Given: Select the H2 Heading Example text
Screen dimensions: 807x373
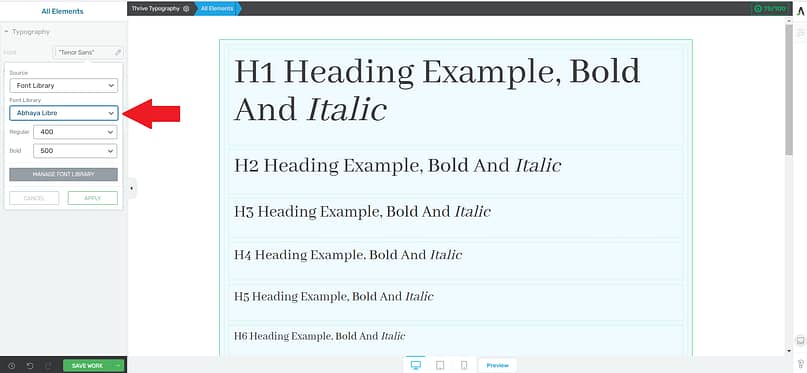Looking at the screenshot, I should pyautogui.click(x=397, y=166).
